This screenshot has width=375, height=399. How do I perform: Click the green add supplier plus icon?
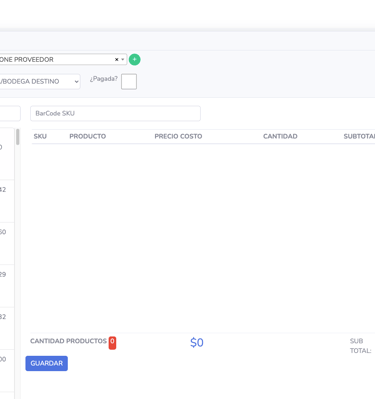click(x=134, y=59)
